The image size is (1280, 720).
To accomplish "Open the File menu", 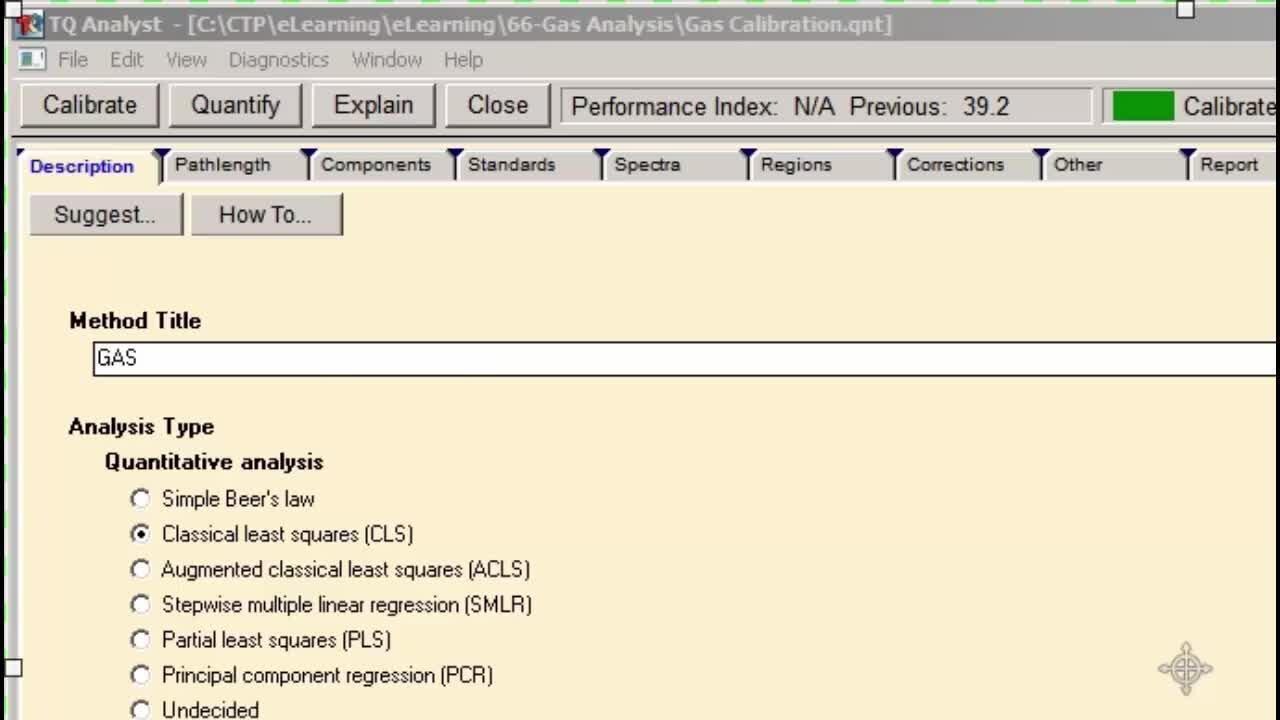I will click(73, 60).
